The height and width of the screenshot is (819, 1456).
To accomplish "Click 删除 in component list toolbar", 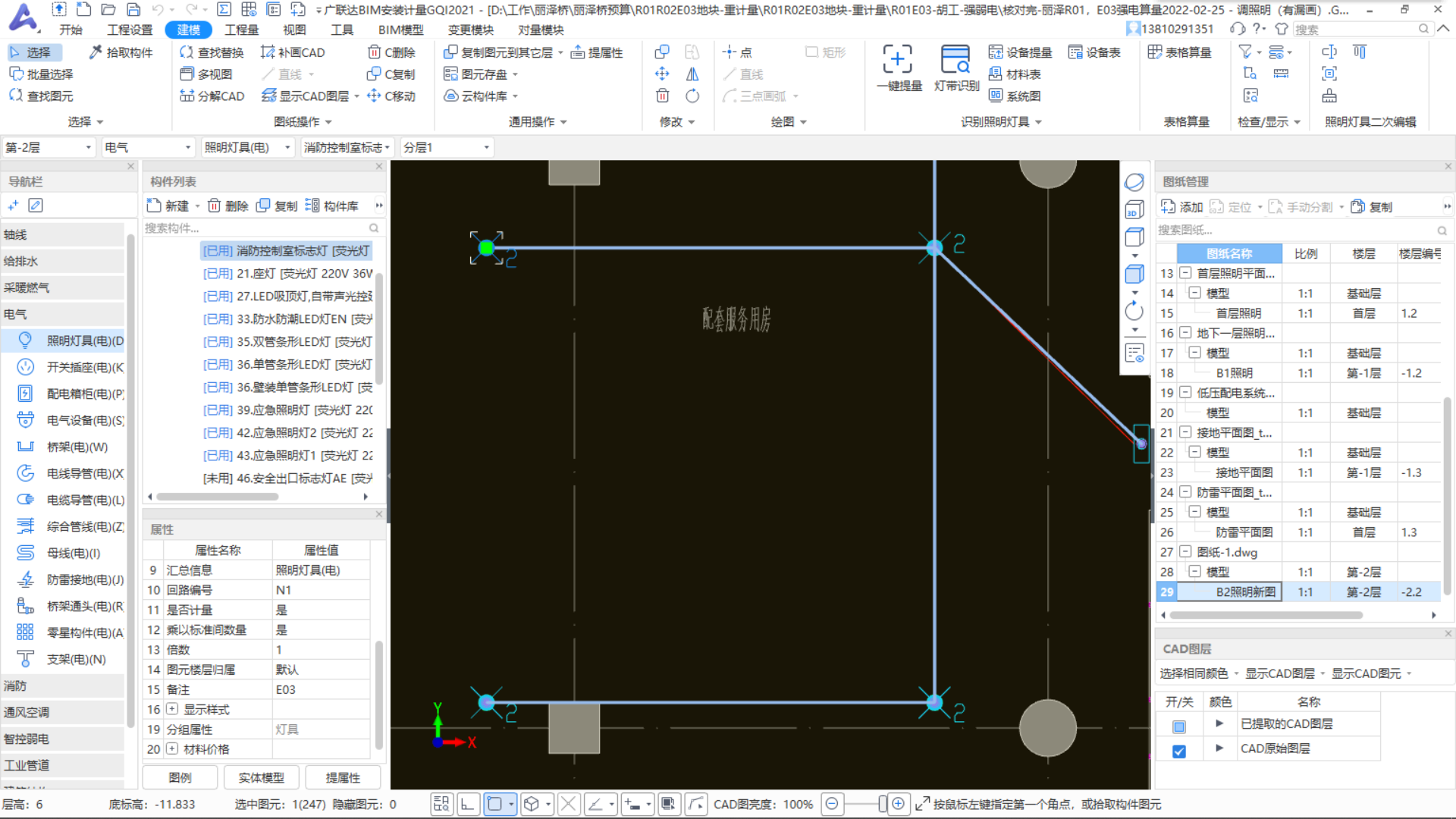I will coord(227,206).
